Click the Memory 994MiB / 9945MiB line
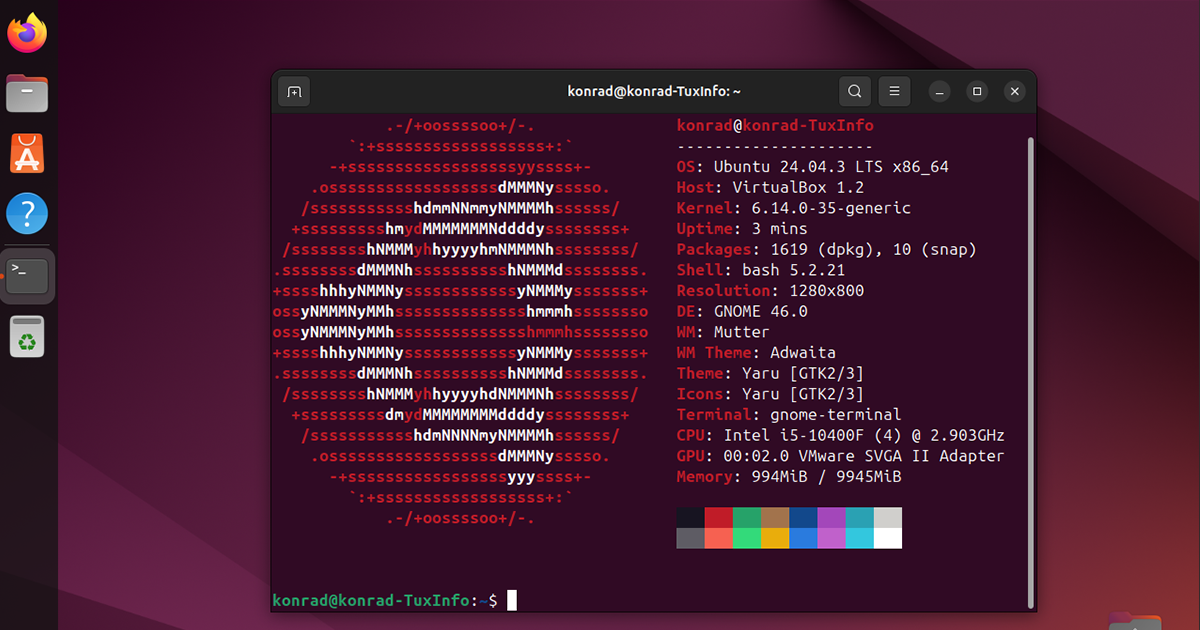This screenshot has width=1200, height=630. click(x=789, y=477)
